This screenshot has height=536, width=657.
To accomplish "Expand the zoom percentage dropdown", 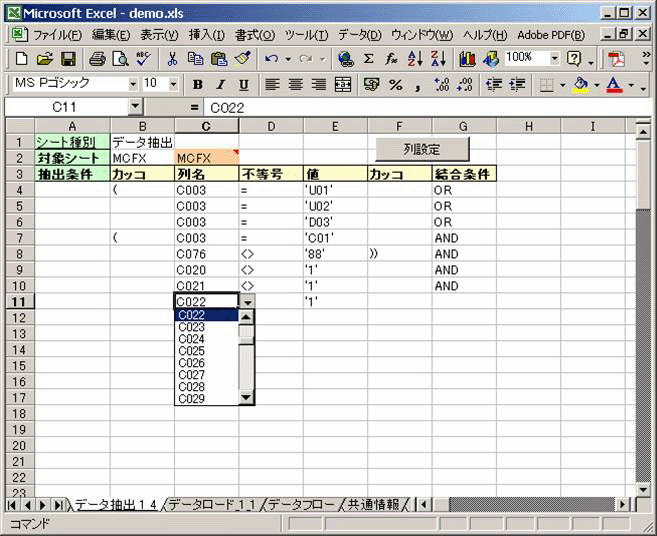I will (555, 59).
